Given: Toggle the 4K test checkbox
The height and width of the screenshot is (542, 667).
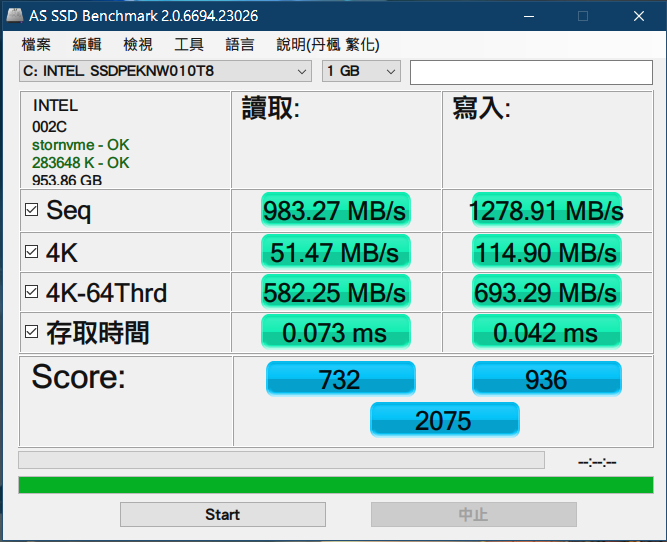Looking at the screenshot, I should [x=31, y=251].
